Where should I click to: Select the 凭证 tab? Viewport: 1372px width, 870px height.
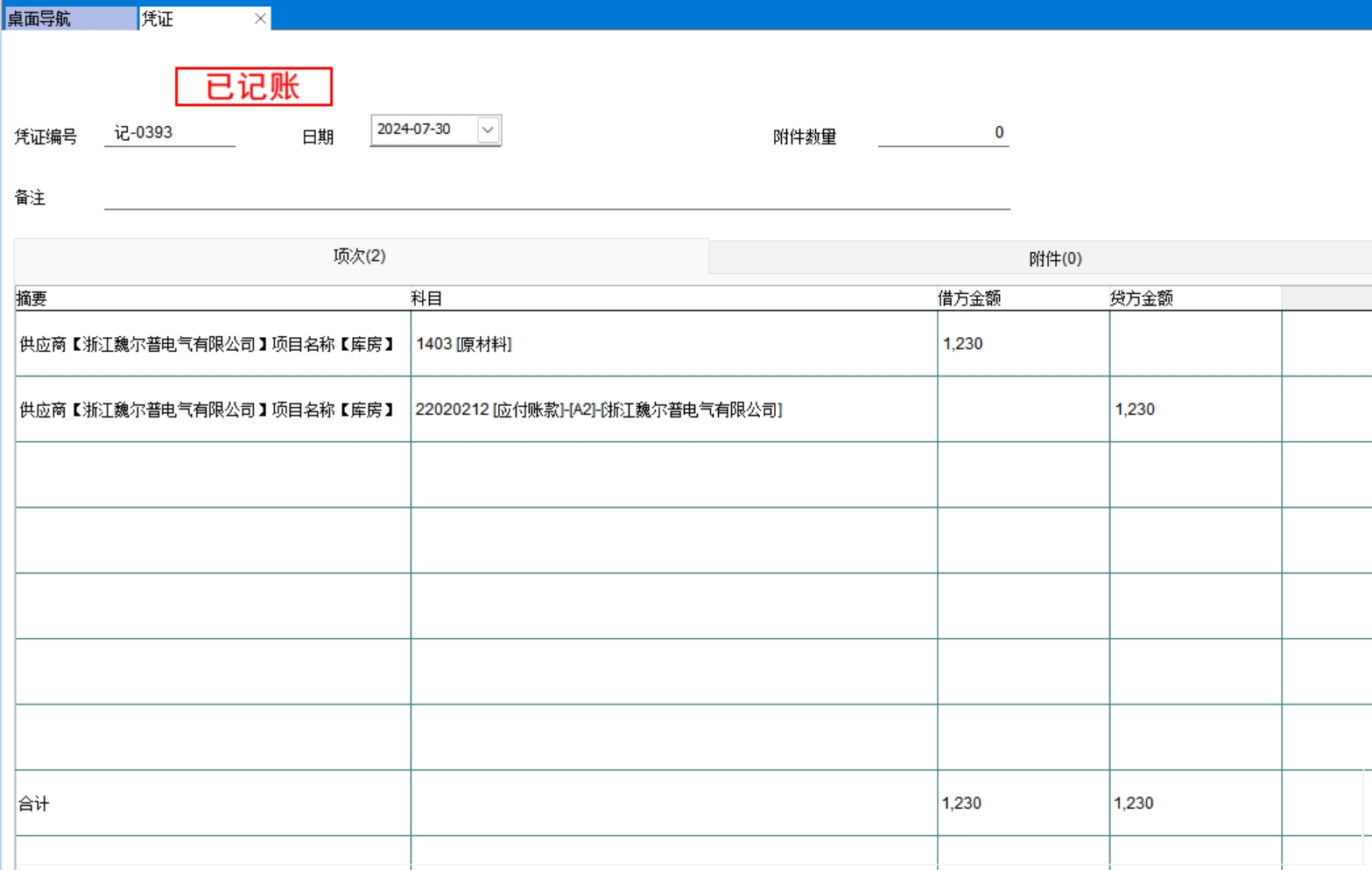193,18
